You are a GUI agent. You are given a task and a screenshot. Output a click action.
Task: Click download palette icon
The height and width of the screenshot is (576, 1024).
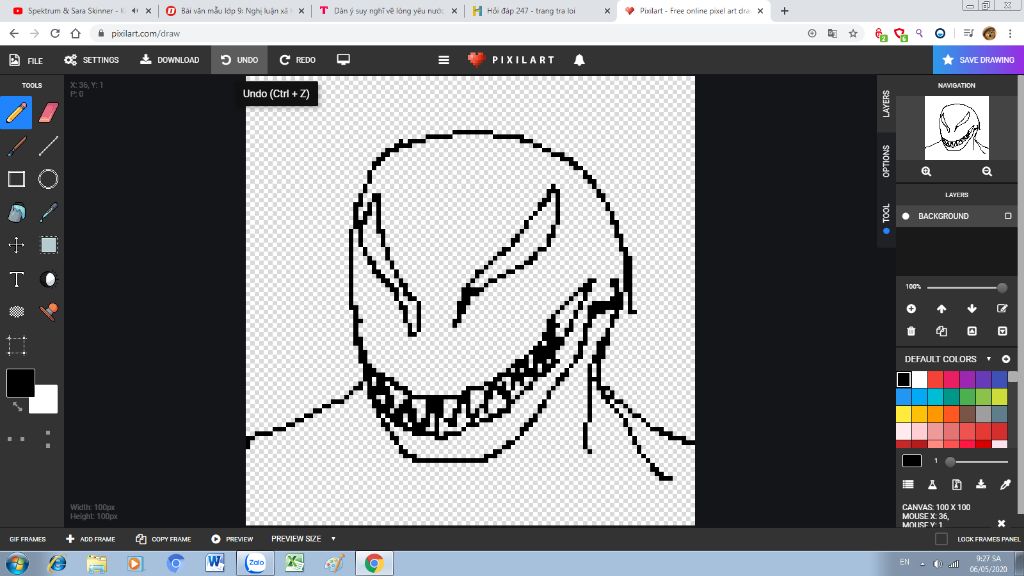(x=981, y=485)
